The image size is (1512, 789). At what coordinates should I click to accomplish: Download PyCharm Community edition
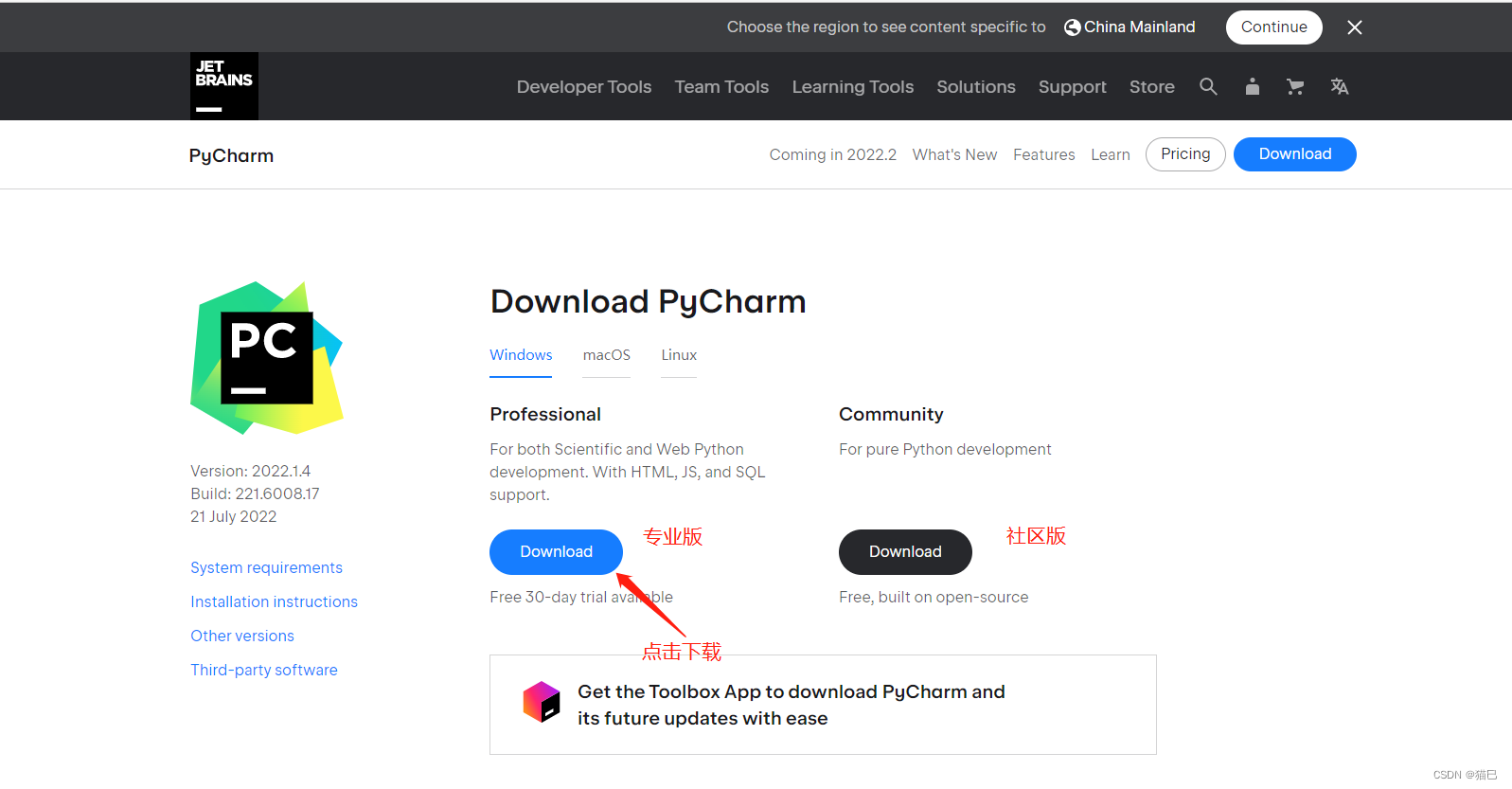905,552
